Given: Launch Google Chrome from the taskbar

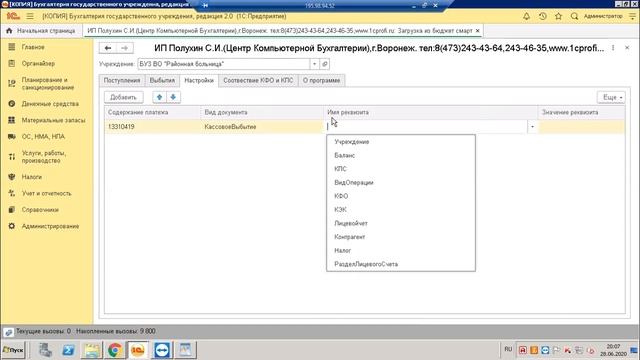Looking at the screenshot, I should click(115, 350).
